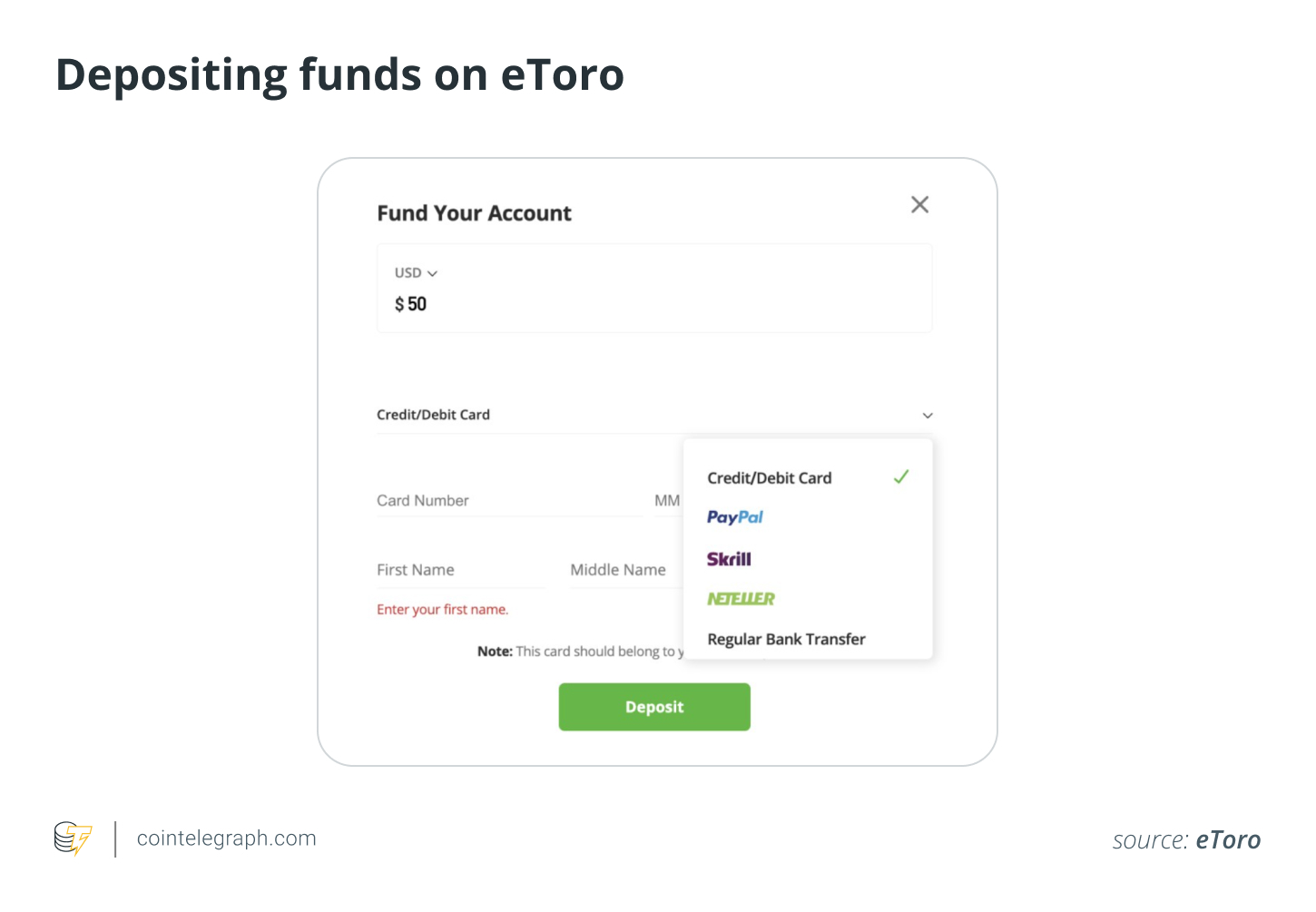Select Credit/Debit Card in the dropdown list
The image size is (1316, 912).
[769, 478]
